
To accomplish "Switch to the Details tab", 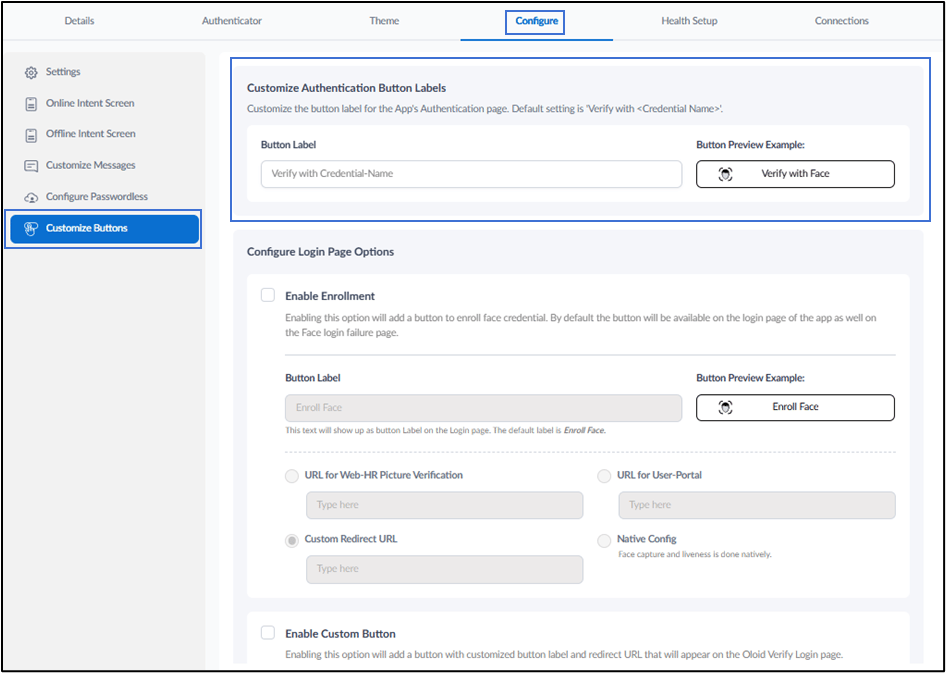I will click(x=80, y=21).
